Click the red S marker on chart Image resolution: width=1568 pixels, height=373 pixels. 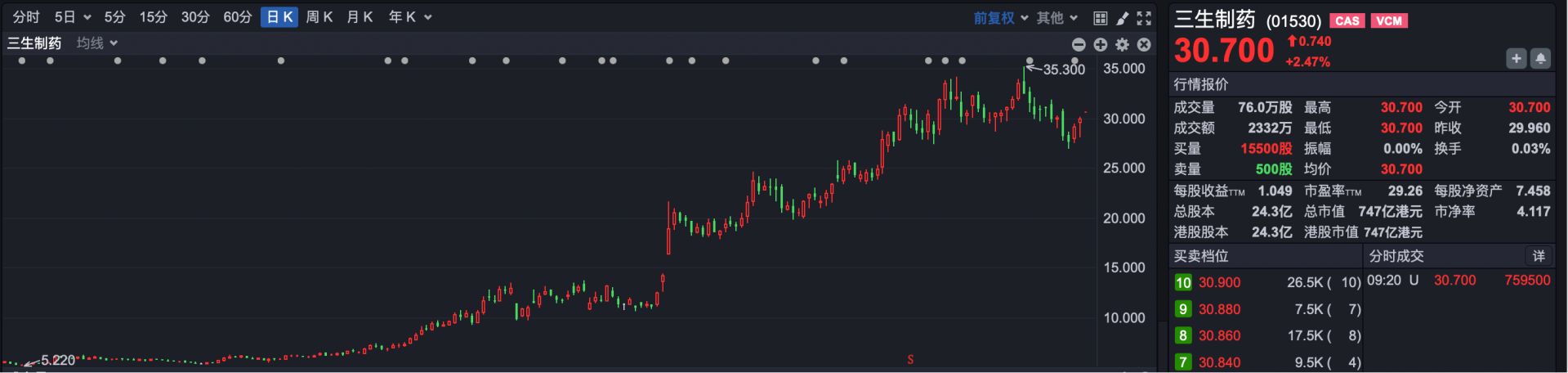(x=910, y=360)
